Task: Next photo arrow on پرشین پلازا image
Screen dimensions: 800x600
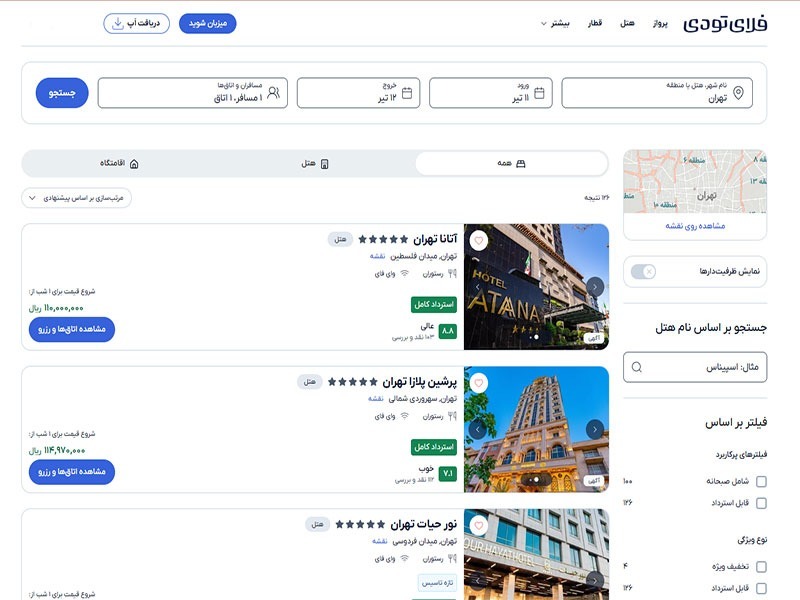Action: pos(595,429)
